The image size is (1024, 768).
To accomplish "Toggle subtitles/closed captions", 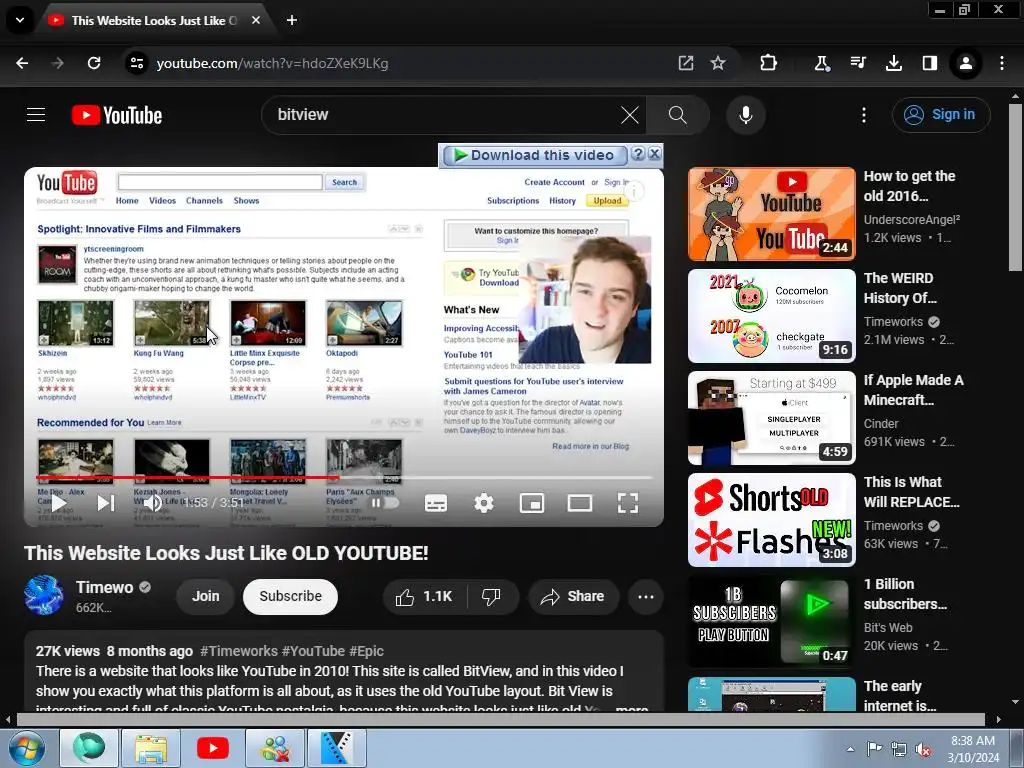I will tap(436, 503).
